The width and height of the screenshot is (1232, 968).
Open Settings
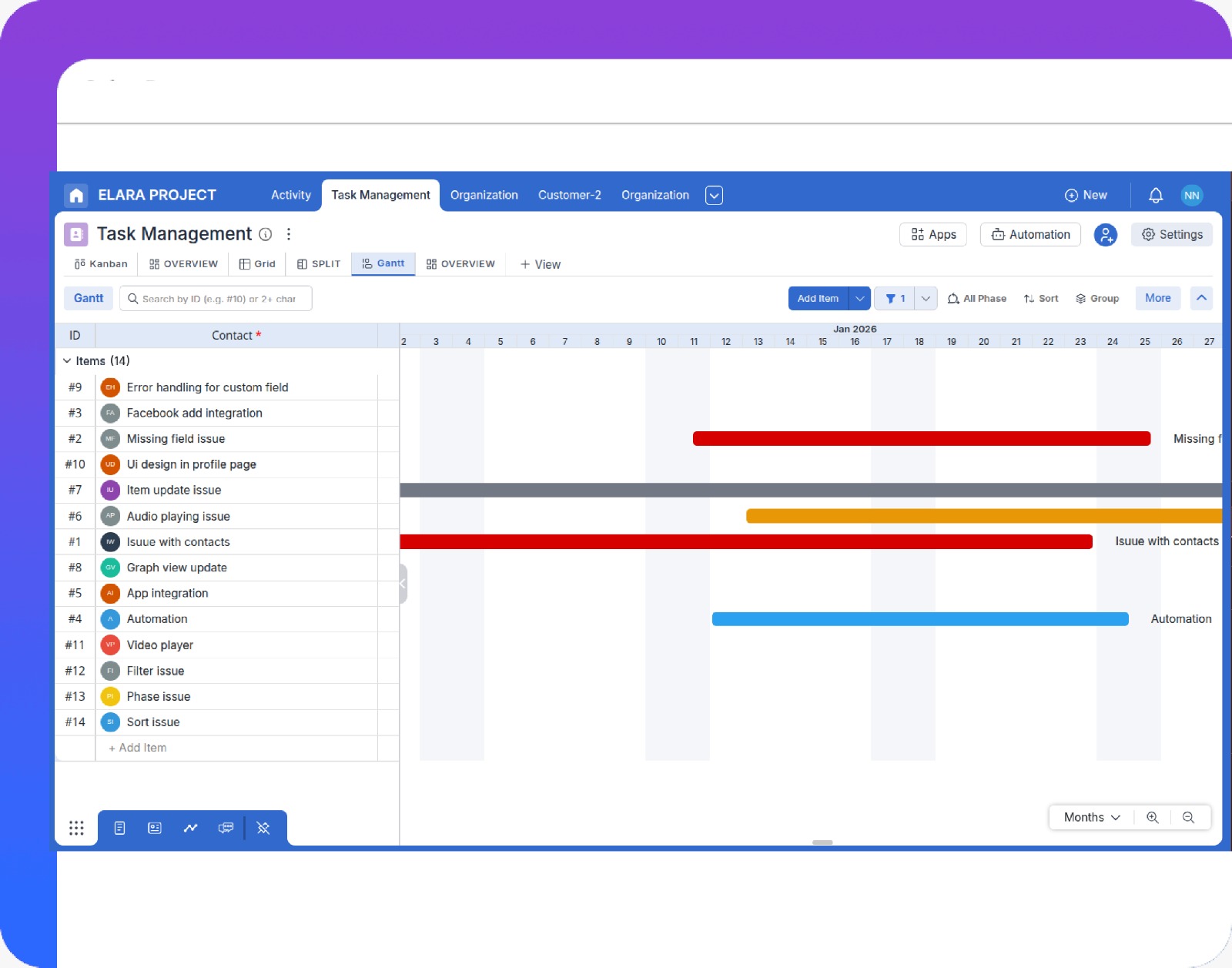click(1171, 234)
